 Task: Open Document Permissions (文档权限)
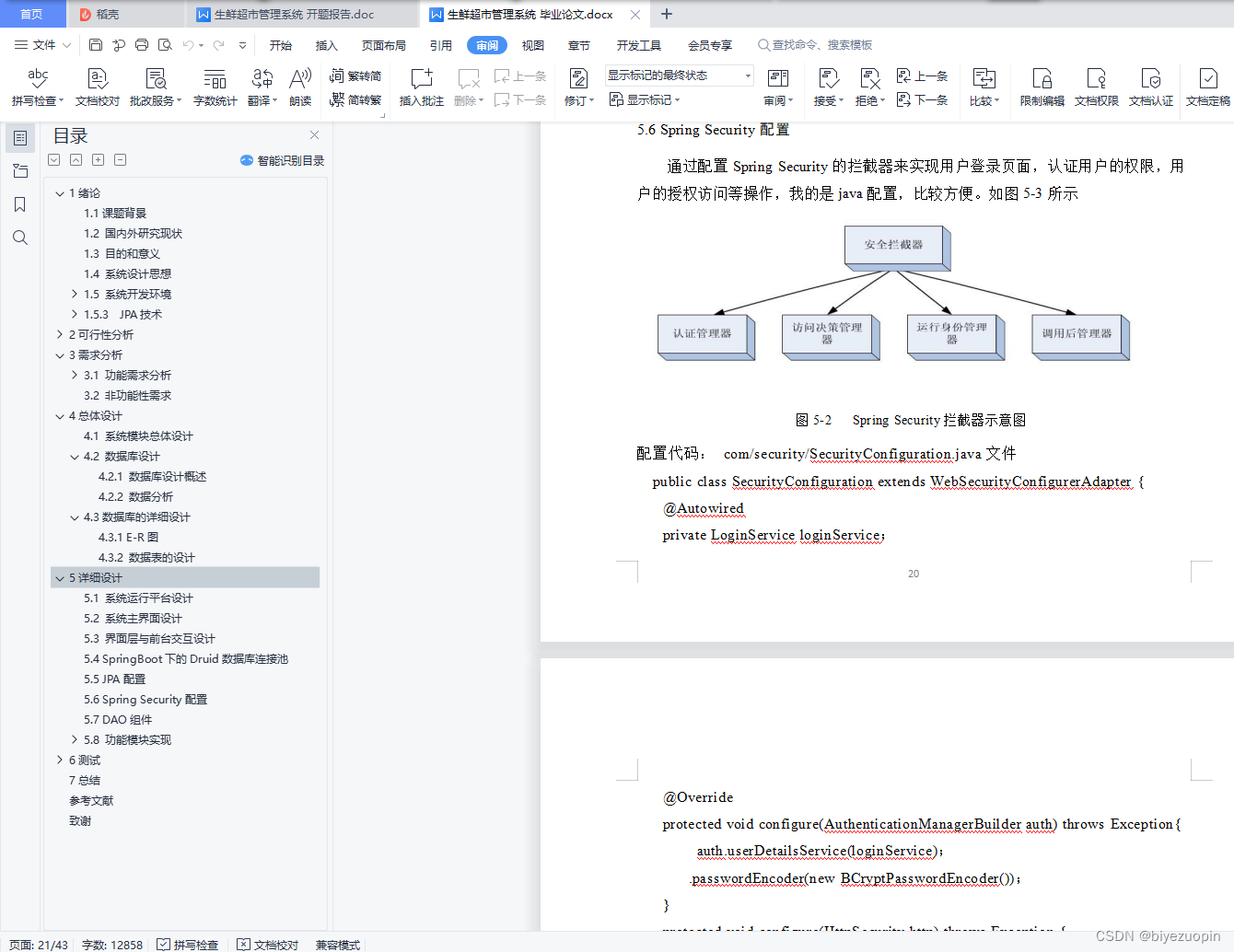1097,87
